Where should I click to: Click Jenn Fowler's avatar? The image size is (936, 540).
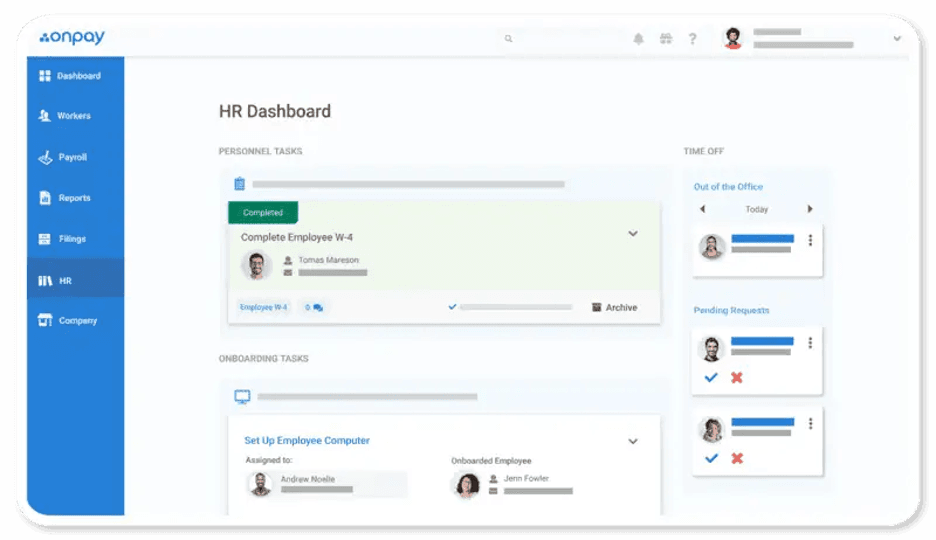pos(467,485)
